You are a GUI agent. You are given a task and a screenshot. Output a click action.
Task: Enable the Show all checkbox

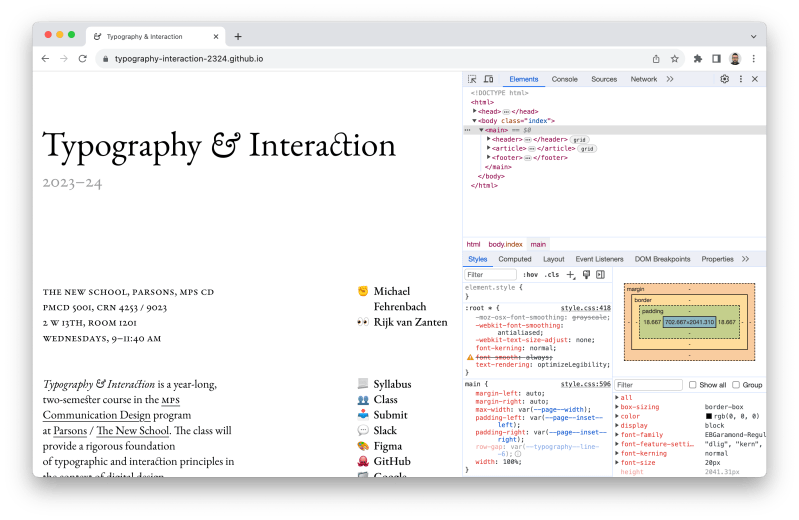(693, 385)
